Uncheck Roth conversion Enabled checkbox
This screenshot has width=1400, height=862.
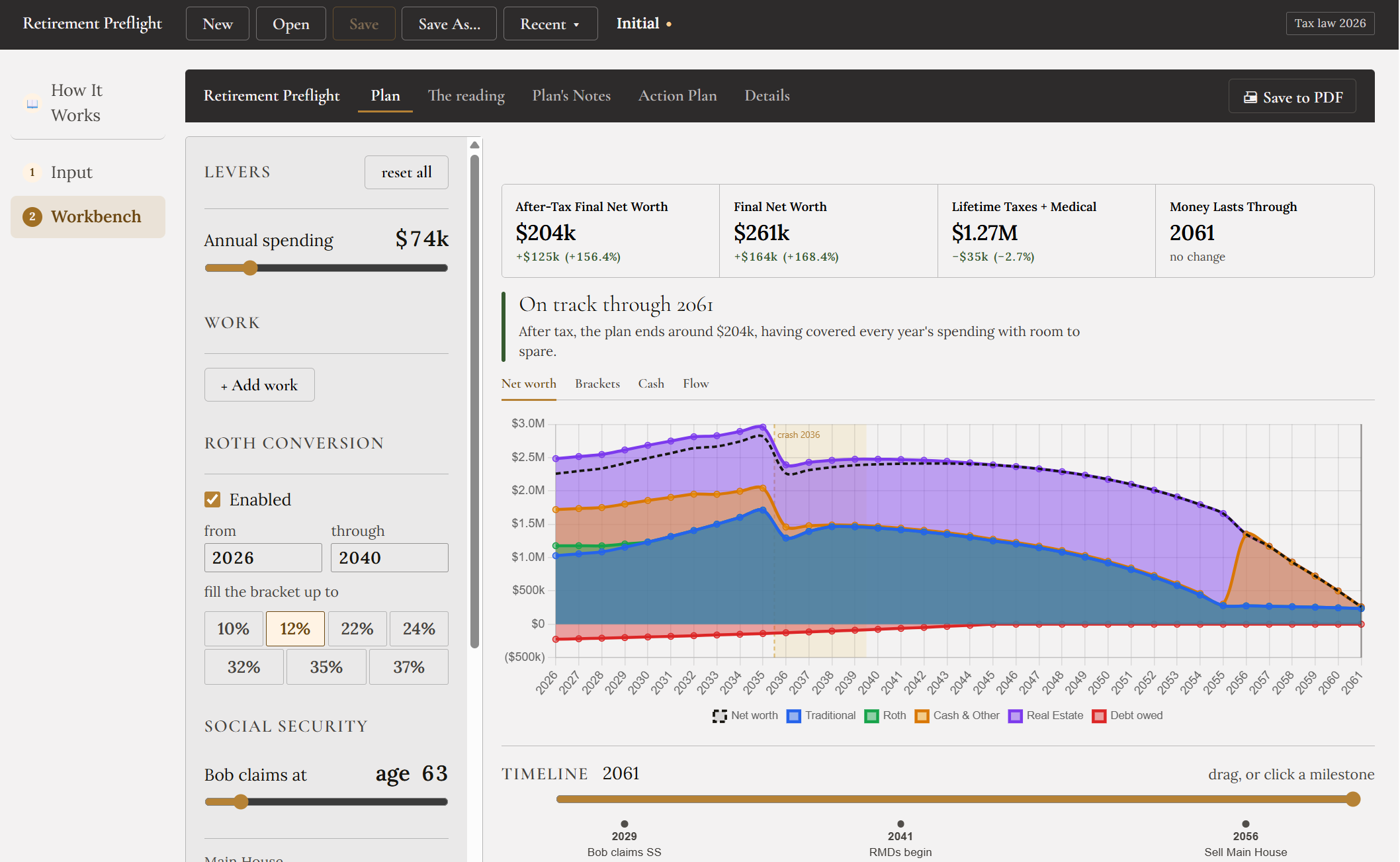tap(212, 499)
